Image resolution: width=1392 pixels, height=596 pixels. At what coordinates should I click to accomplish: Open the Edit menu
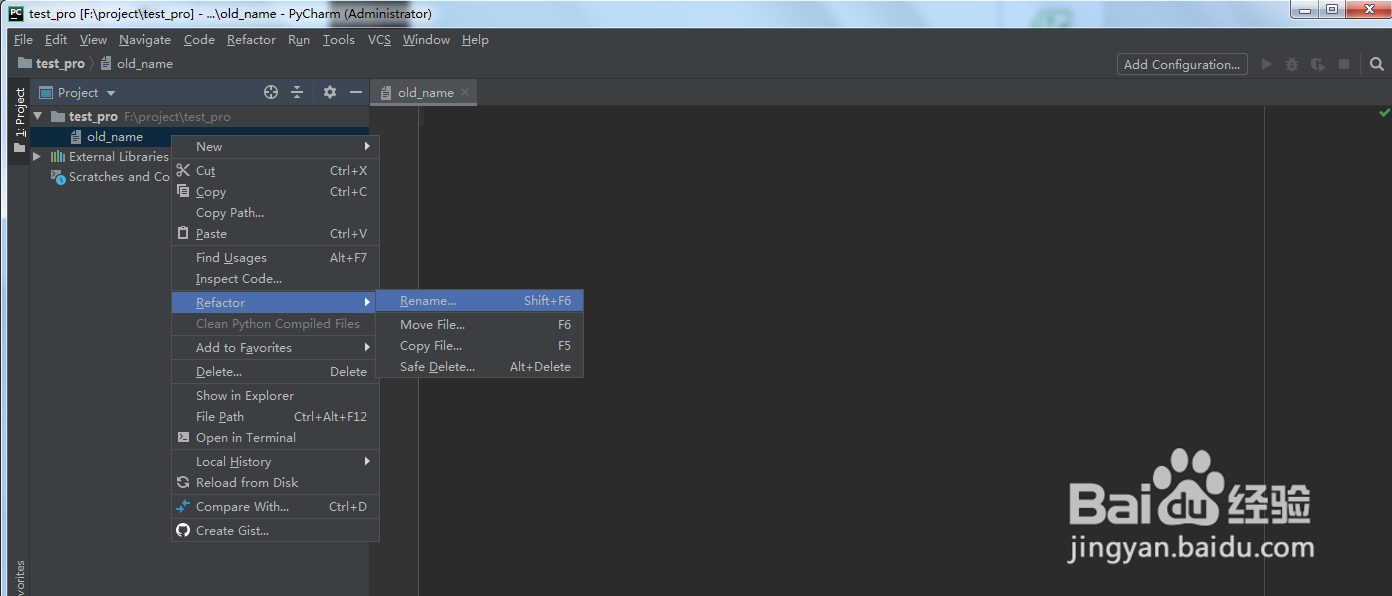[x=56, y=40]
